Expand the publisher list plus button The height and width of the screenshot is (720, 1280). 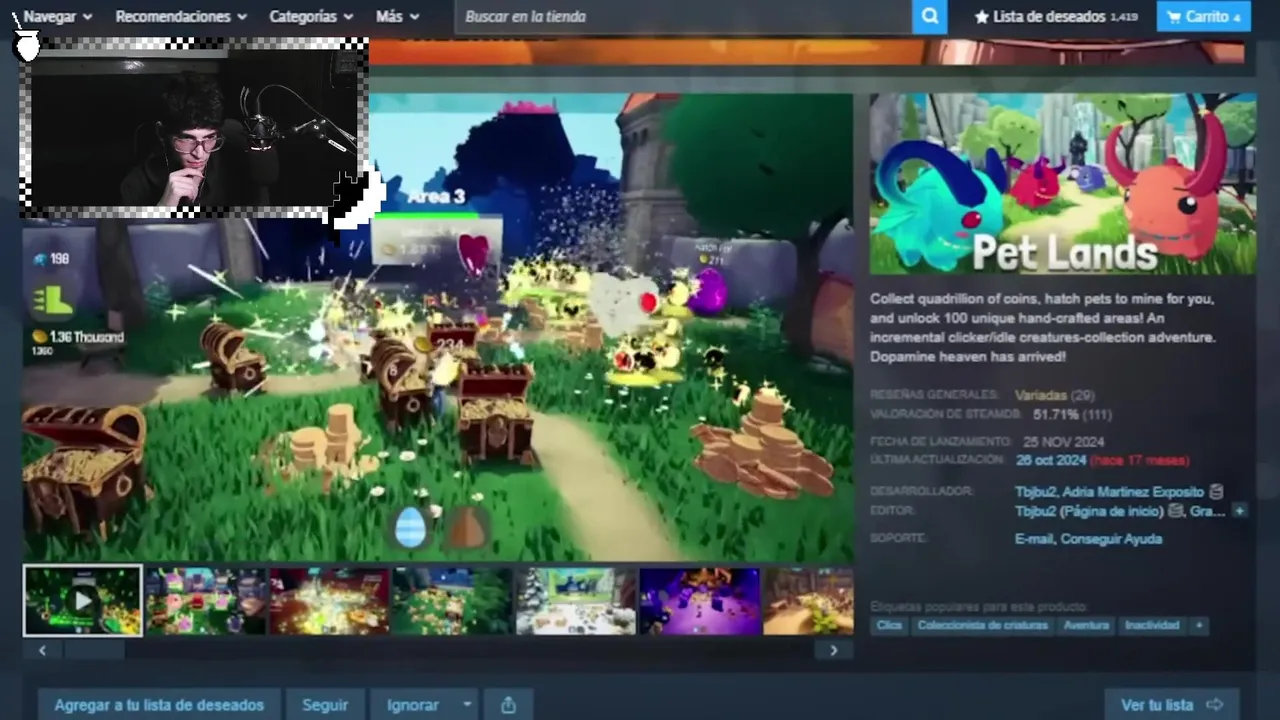coord(1239,511)
